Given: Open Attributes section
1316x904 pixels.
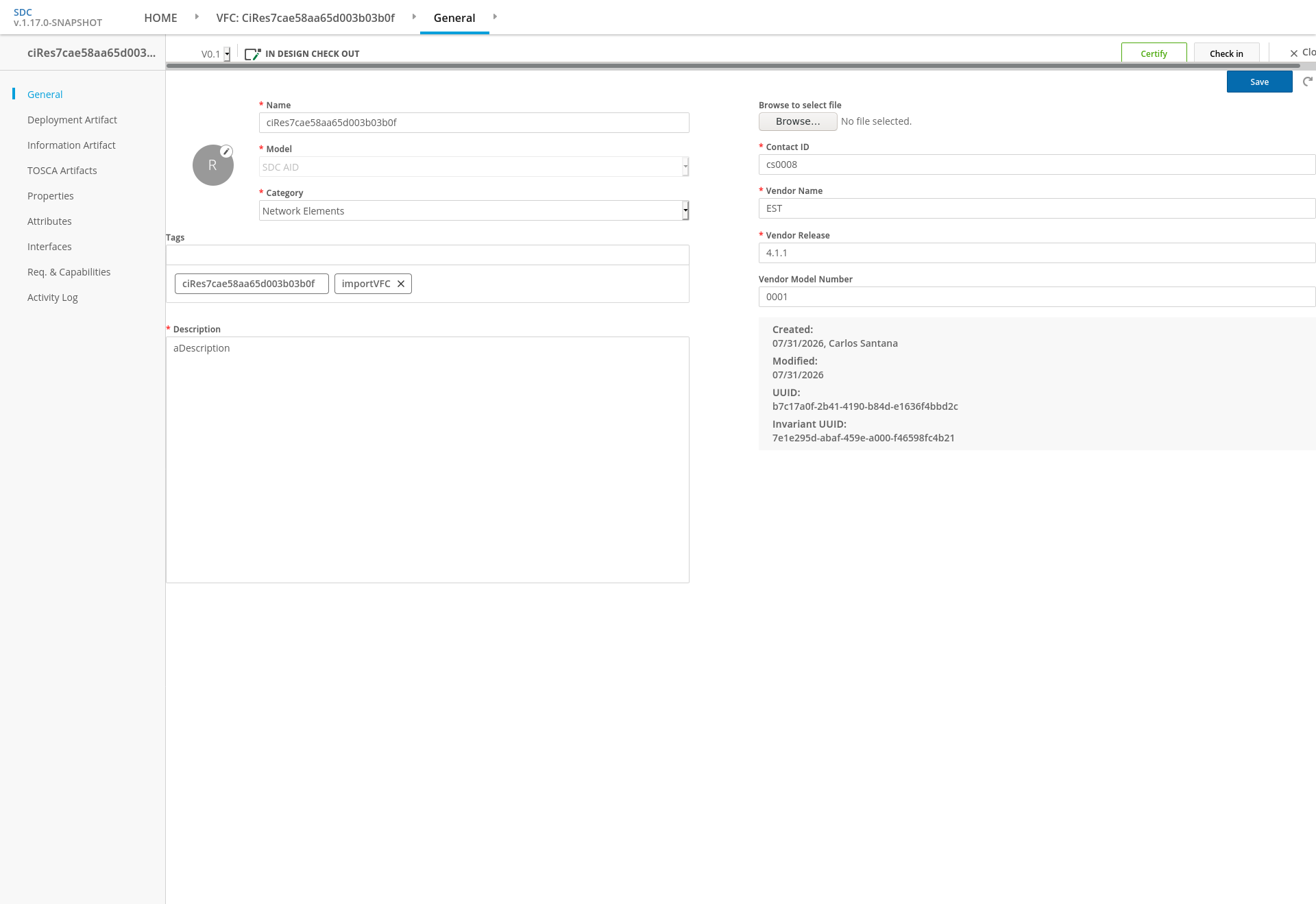Looking at the screenshot, I should click(49, 221).
